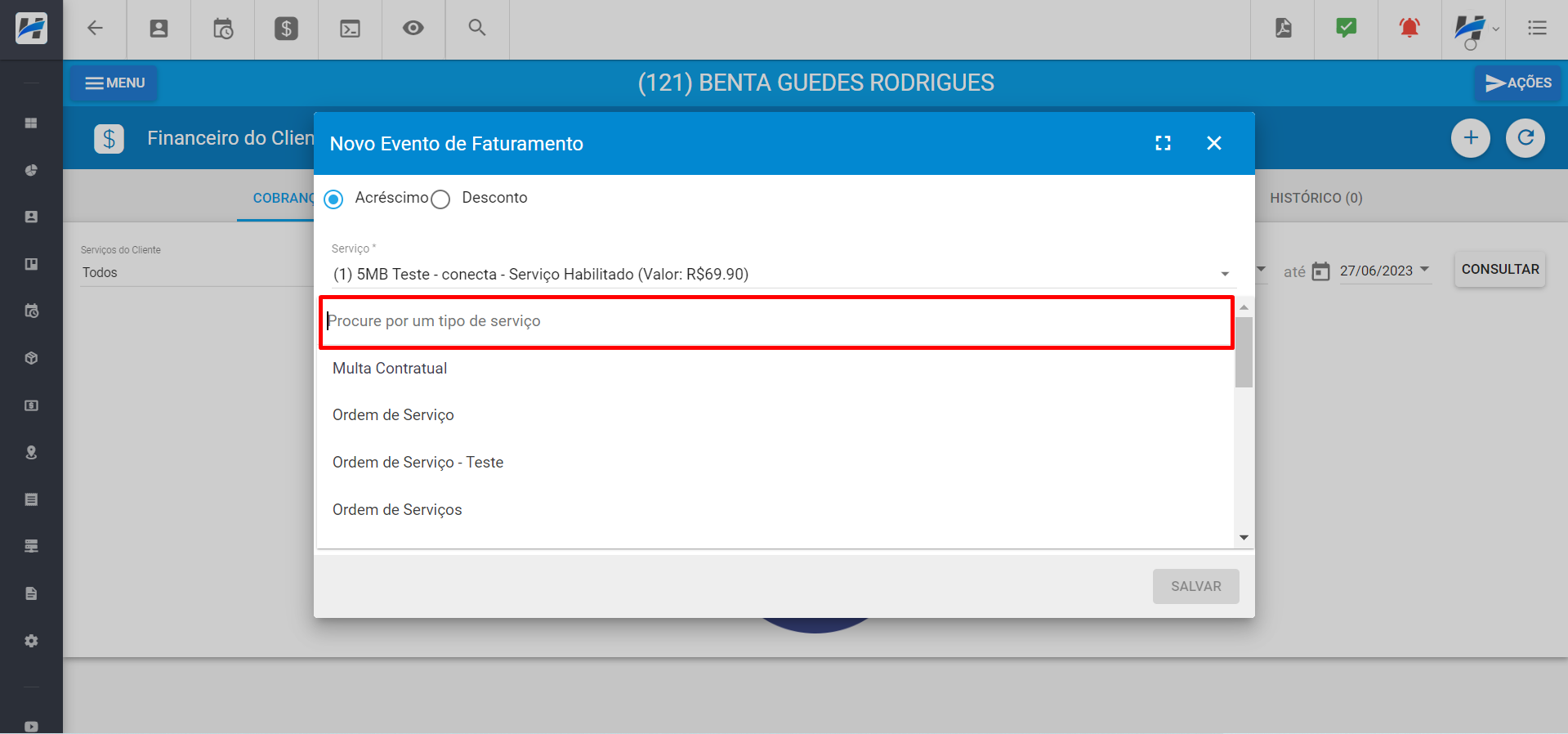Click the magnifier search icon
The image size is (1568, 734).
477,28
